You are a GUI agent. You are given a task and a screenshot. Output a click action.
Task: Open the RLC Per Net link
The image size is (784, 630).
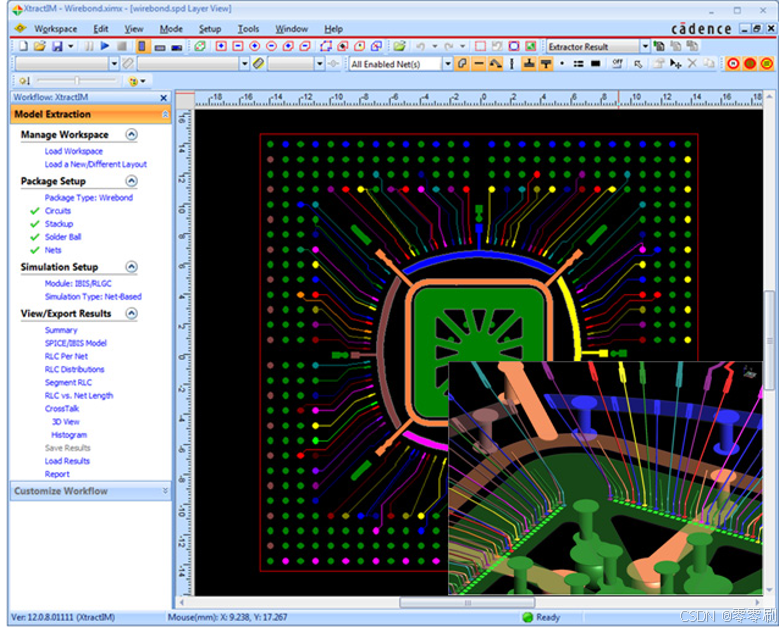click(66, 357)
